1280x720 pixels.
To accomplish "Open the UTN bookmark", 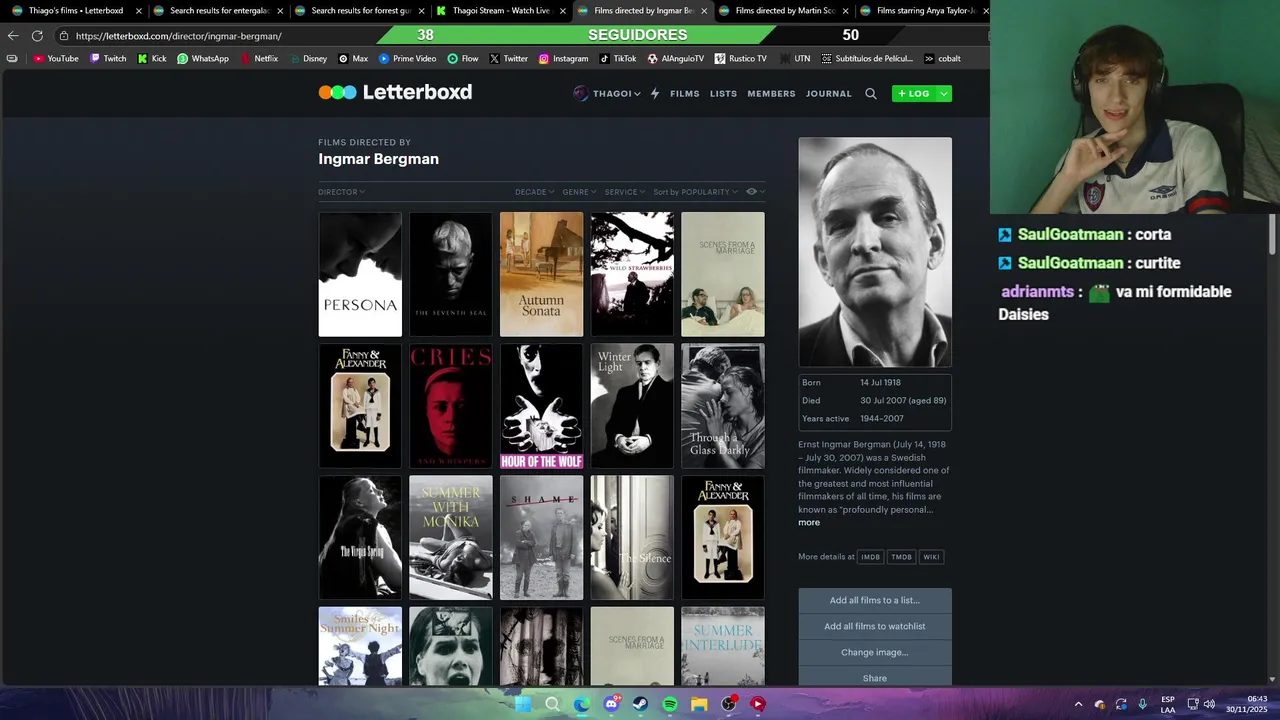I will tap(794, 58).
